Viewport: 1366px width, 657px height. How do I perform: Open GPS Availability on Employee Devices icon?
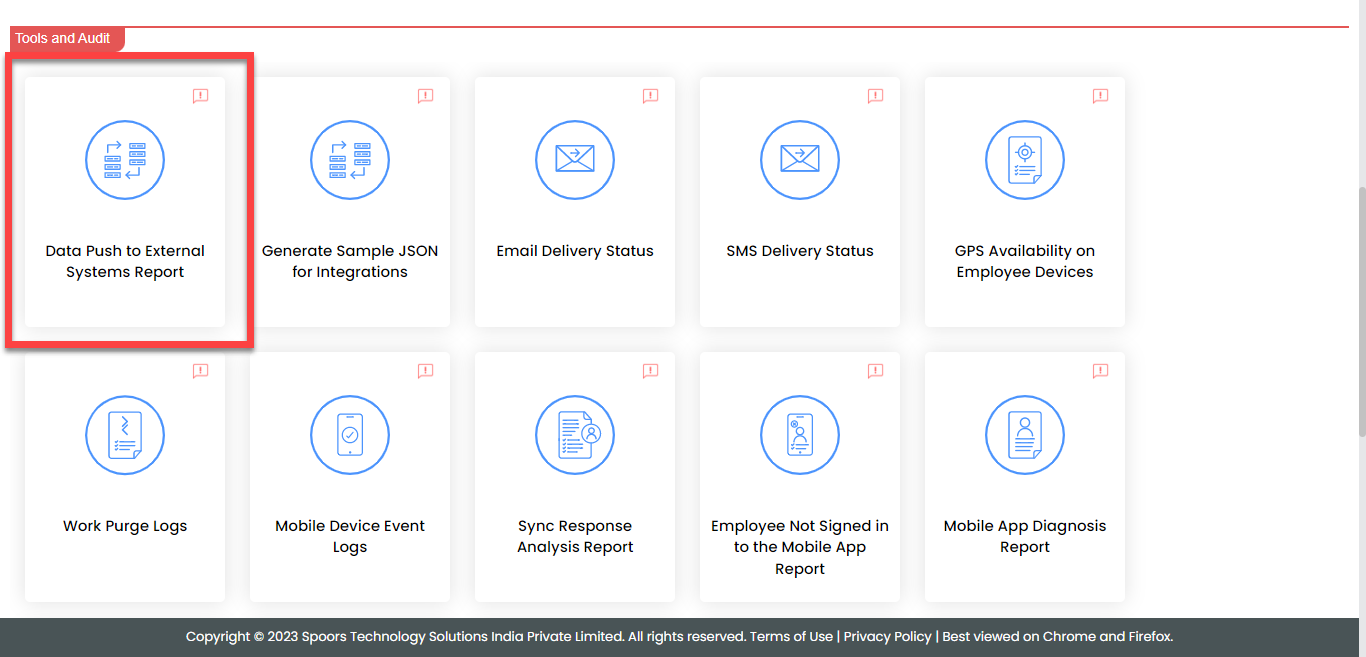[x=1025, y=160]
